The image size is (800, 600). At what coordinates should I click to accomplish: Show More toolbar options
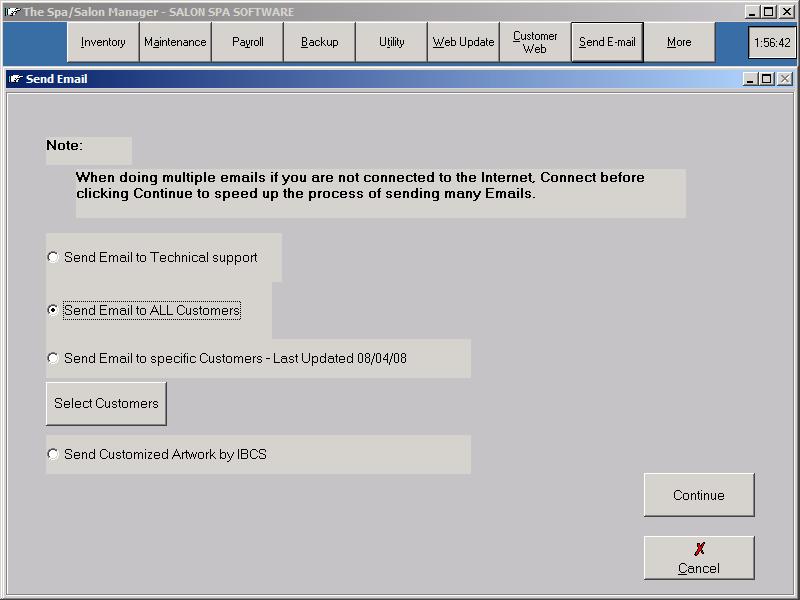[679, 42]
